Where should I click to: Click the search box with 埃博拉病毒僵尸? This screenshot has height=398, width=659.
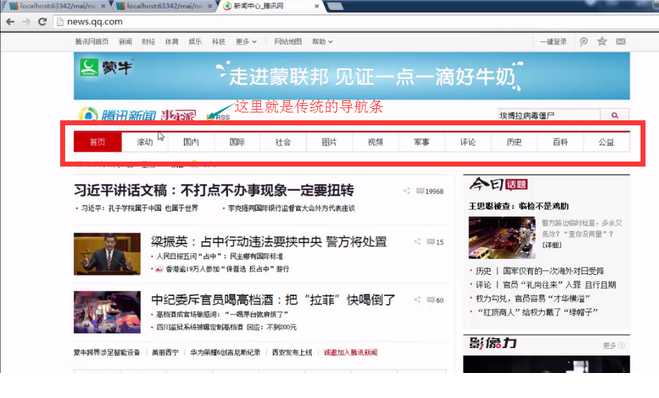point(548,115)
